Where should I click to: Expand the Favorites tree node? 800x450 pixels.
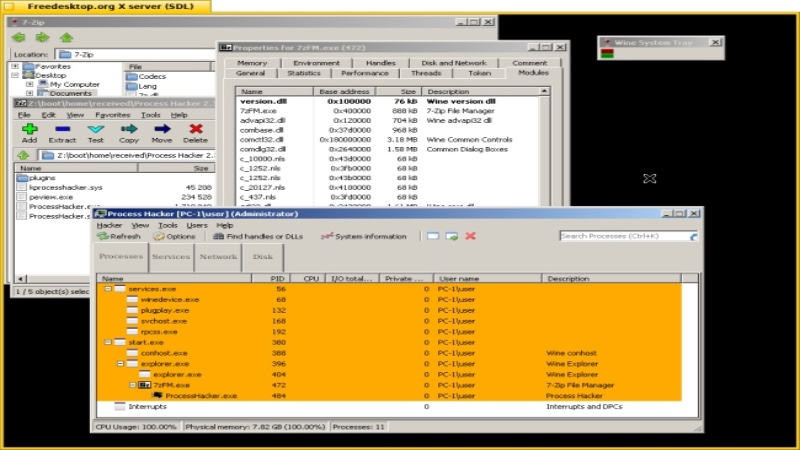[x=16, y=66]
